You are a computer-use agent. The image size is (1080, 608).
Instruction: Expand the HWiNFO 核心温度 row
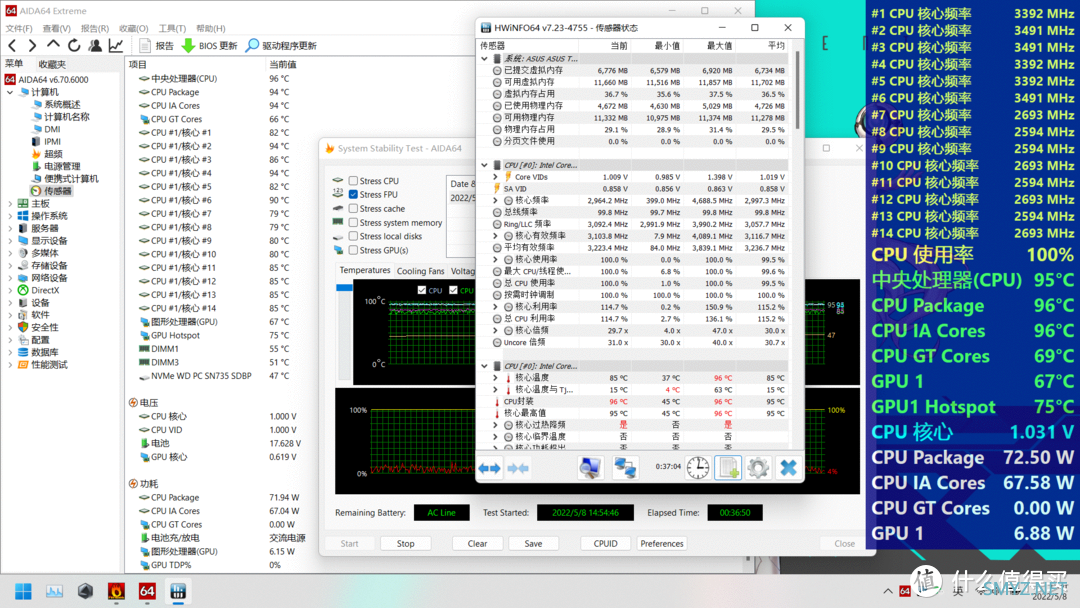point(495,378)
